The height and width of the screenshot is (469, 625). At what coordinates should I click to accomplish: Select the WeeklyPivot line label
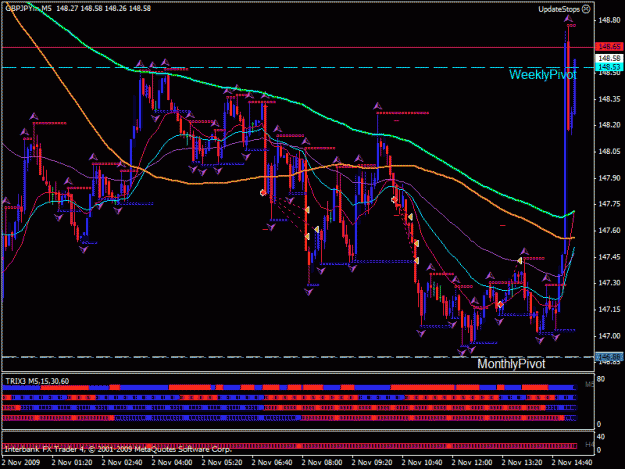tap(542, 75)
